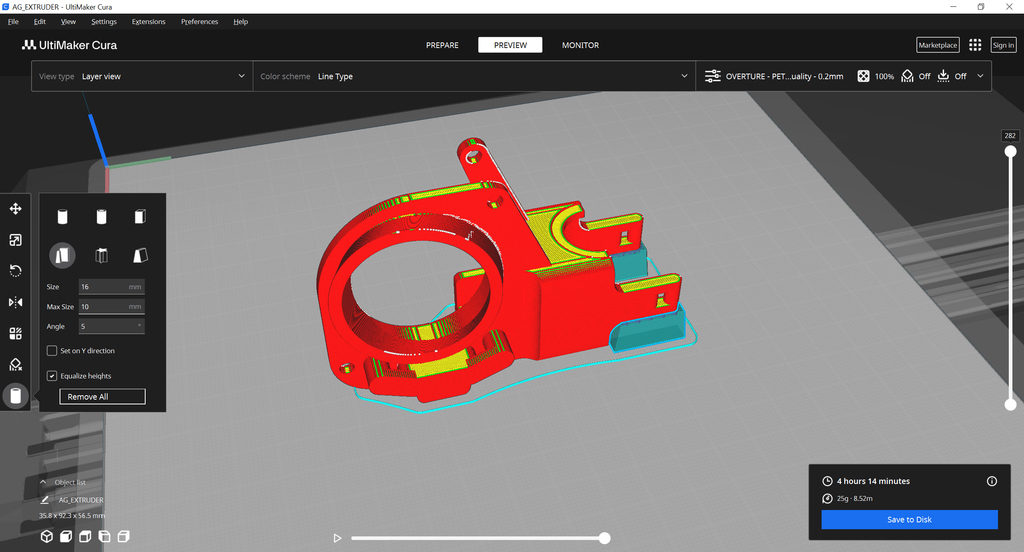Open the Per Model Settings tool

pos(16,333)
